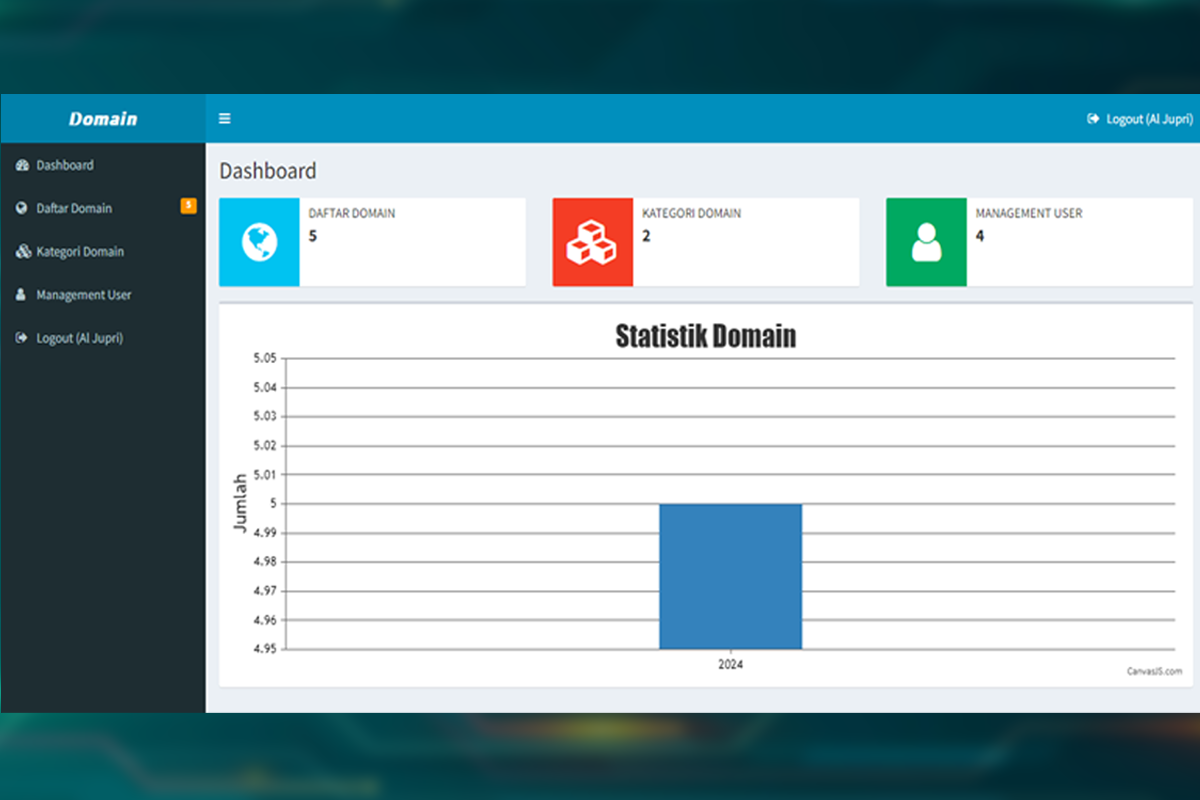Click Logout (Al Jupri) in sidebar
The height and width of the screenshot is (800, 1200).
pyautogui.click(x=79, y=338)
